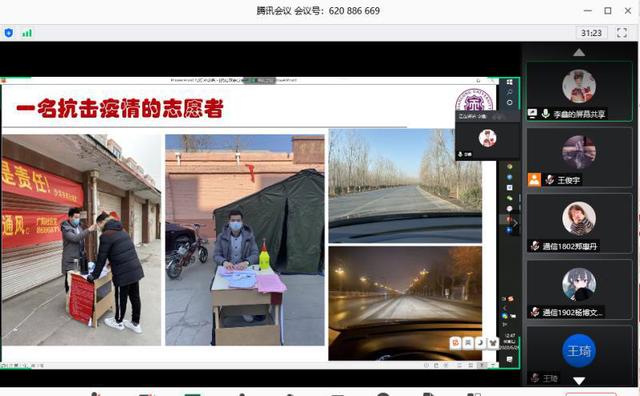Click the muted microphone icon next to 王俊宇
Screen dimensions: 640x396
click(550, 180)
